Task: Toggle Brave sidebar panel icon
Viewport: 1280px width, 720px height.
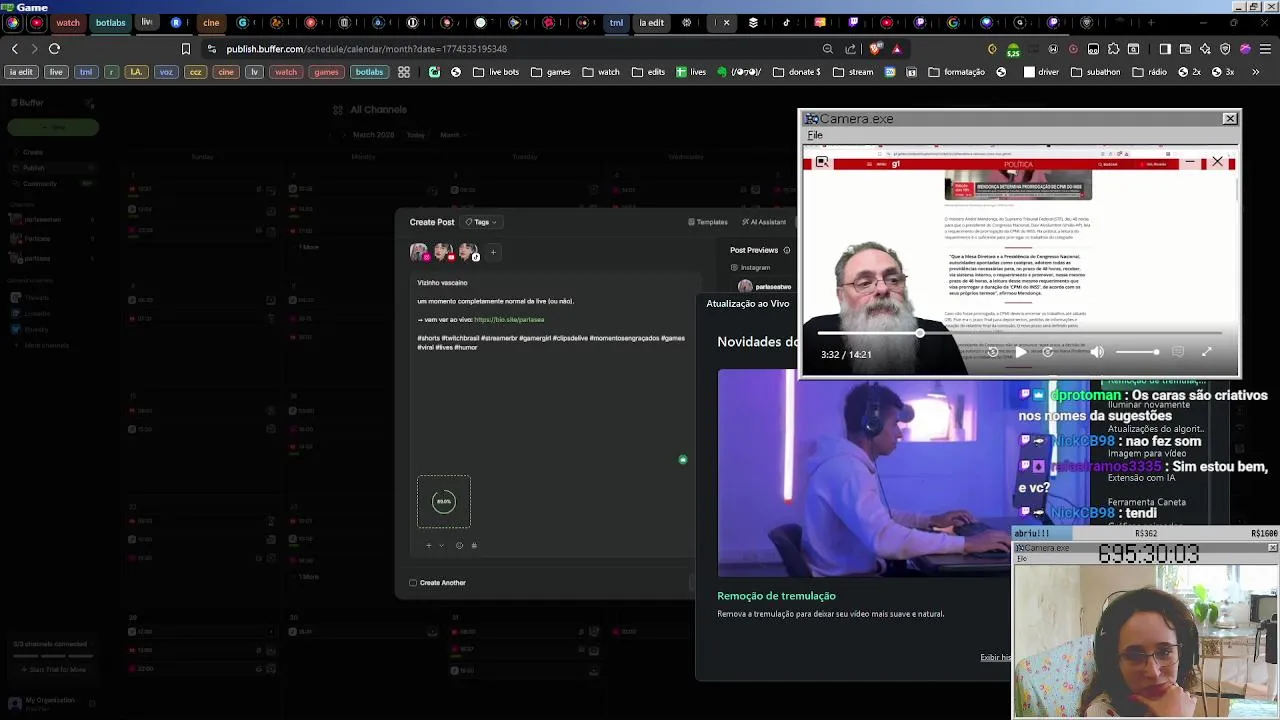Action: tap(1165, 48)
